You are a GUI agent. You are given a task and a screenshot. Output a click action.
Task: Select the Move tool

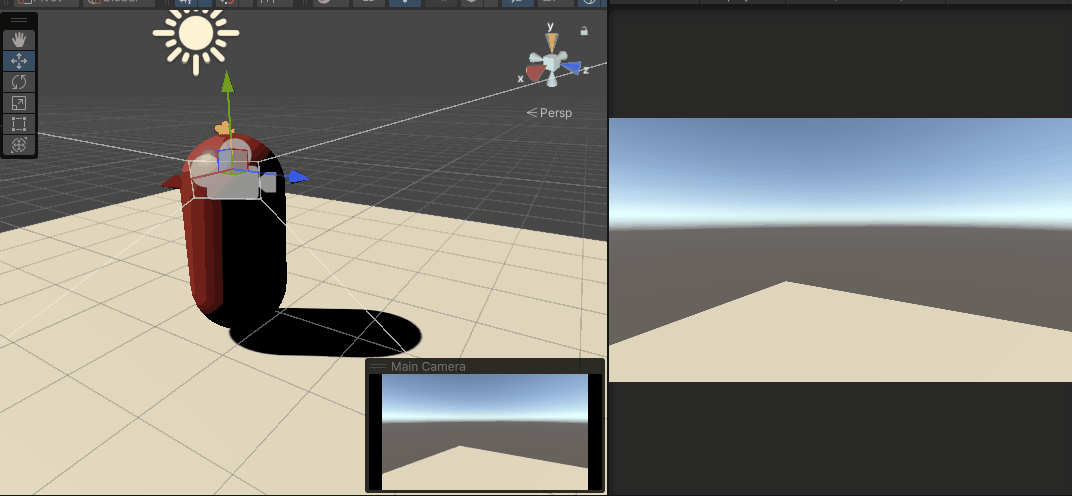[x=18, y=61]
